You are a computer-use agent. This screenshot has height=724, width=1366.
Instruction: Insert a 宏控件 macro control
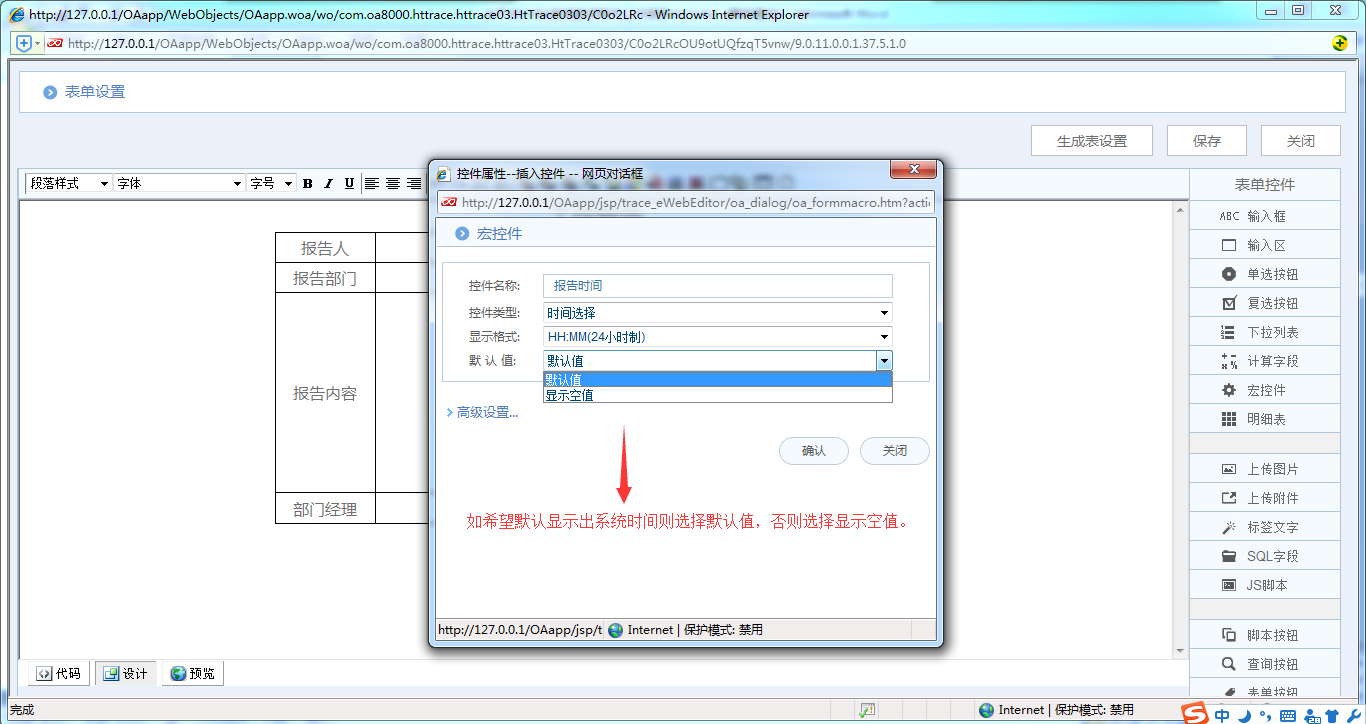click(x=1264, y=389)
